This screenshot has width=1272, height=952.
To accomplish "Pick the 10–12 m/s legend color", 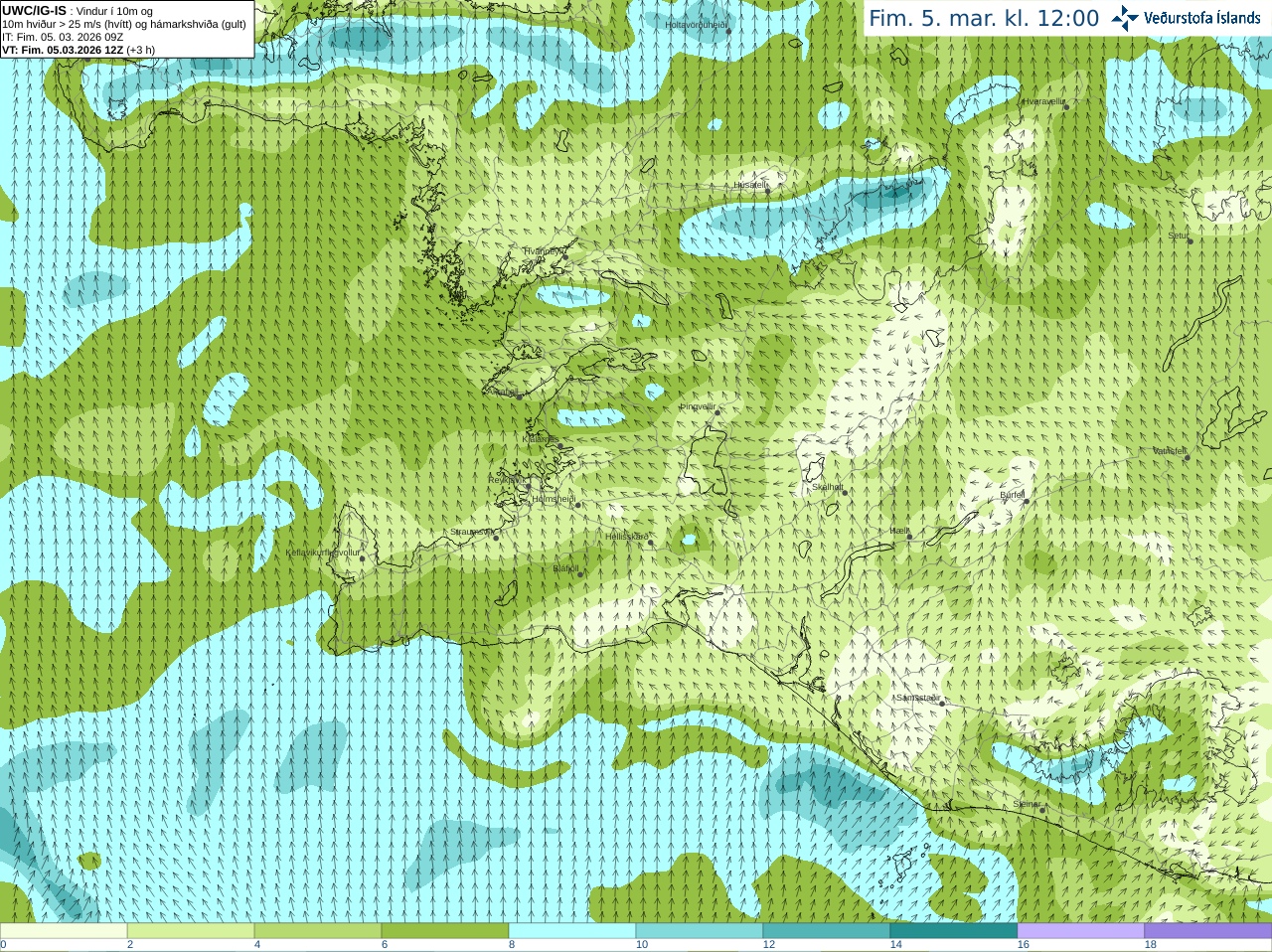I will click(x=700, y=931).
